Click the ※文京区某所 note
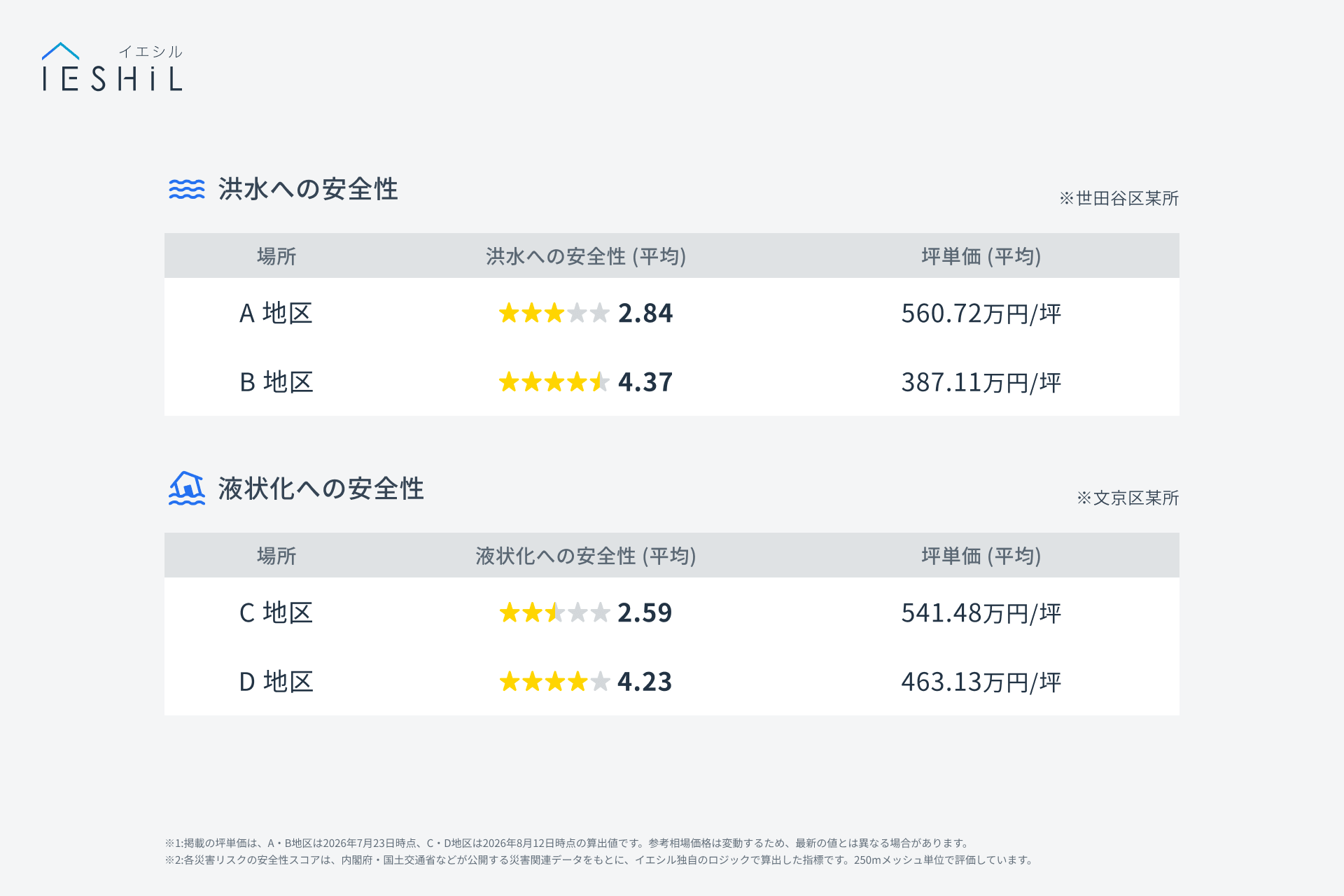1344x896 pixels. click(1128, 498)
